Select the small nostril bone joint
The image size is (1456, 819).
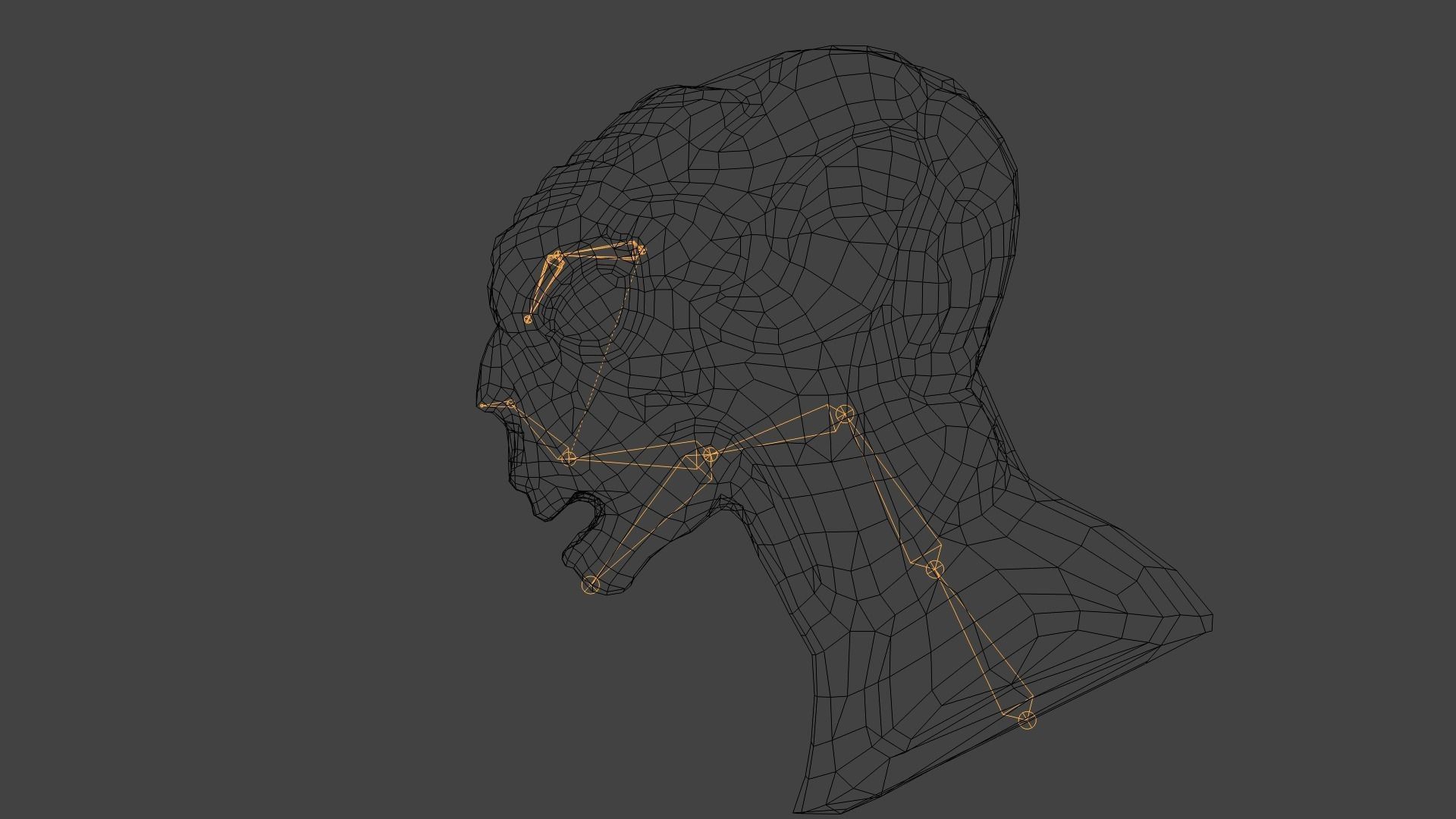[510, 403]
